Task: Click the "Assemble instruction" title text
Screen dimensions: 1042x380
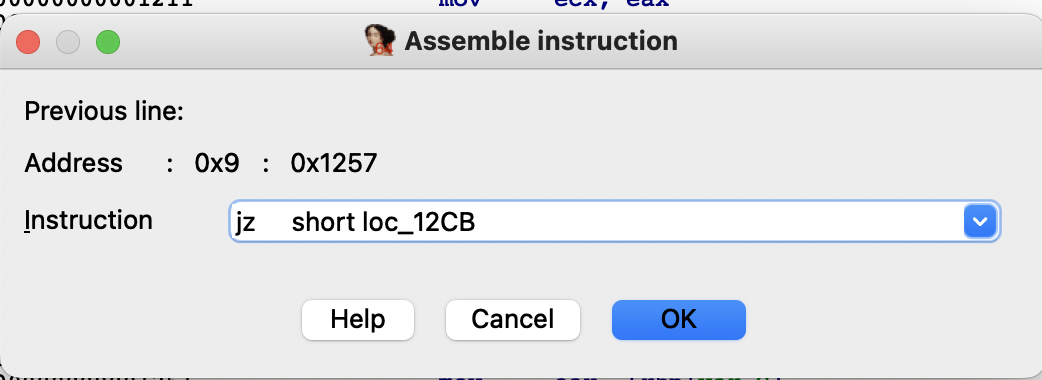Action: click(541, 41)
